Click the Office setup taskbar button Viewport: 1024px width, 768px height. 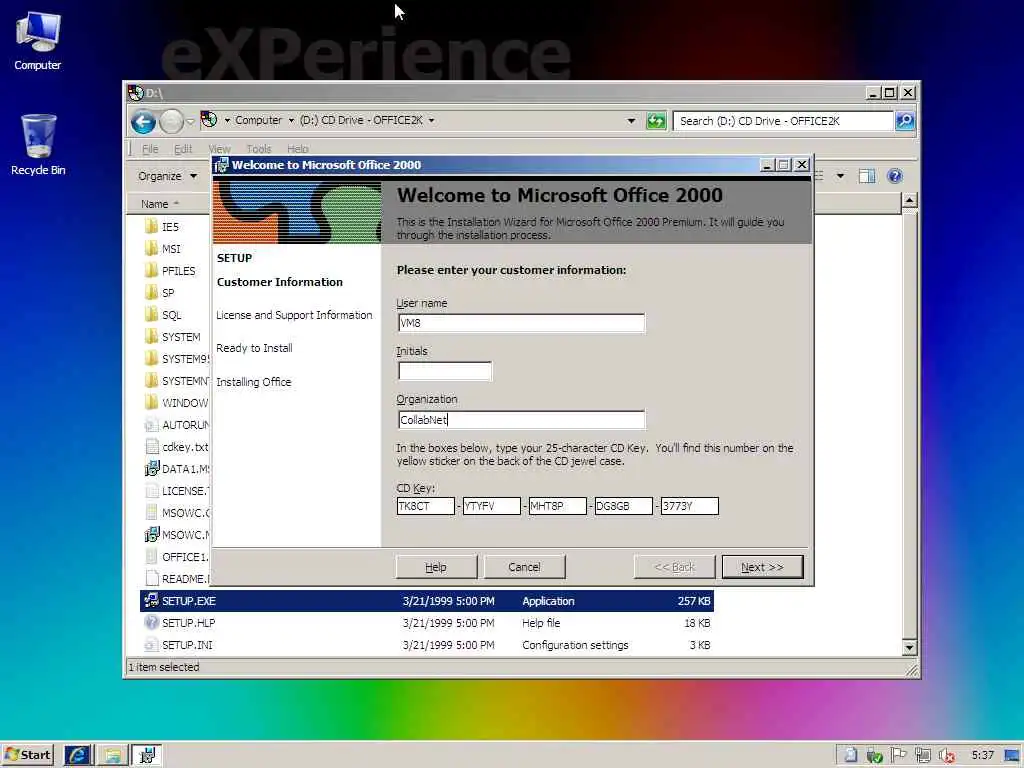click(147, 755)
